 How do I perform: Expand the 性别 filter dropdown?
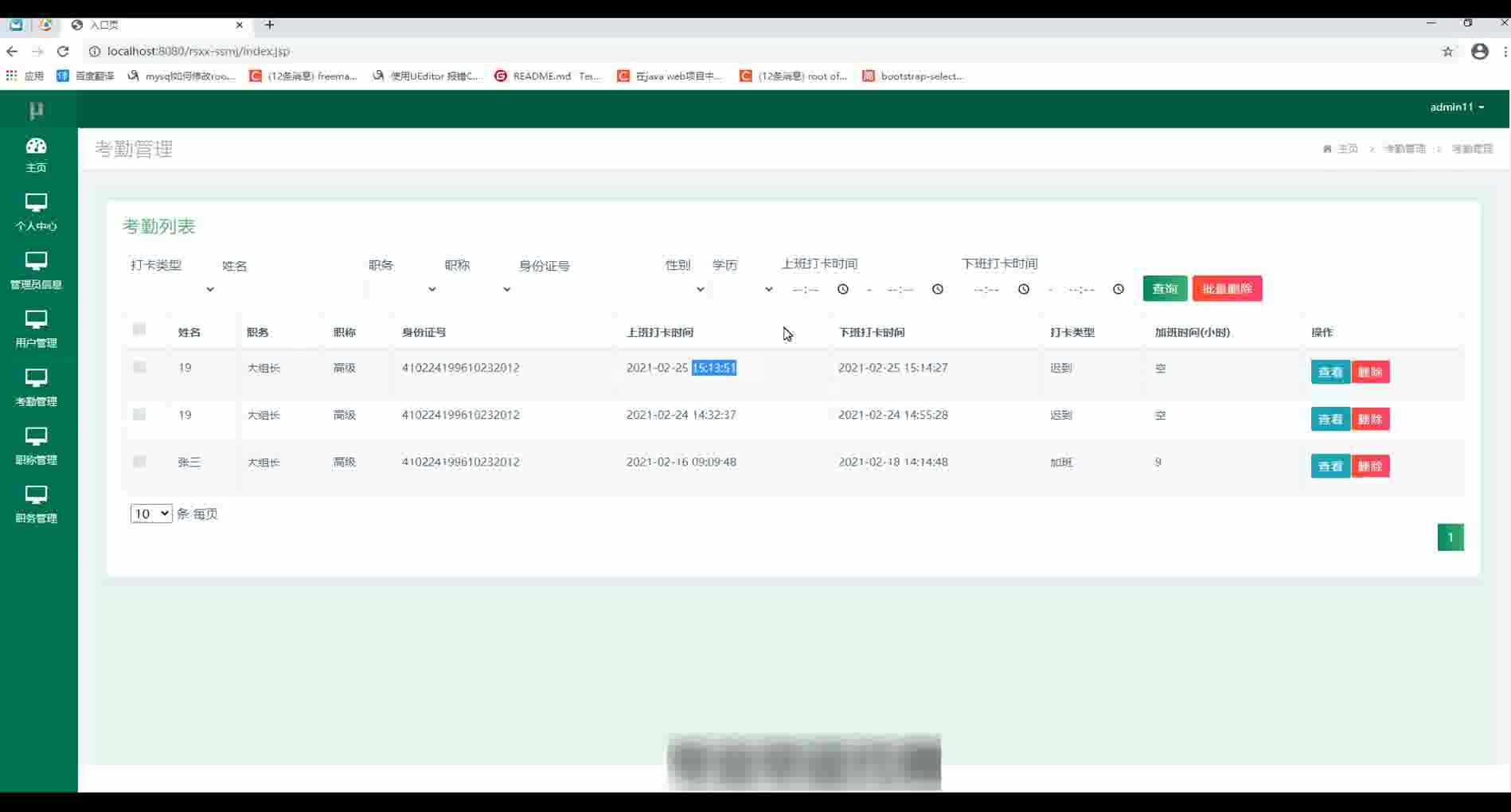coord(685,289)
